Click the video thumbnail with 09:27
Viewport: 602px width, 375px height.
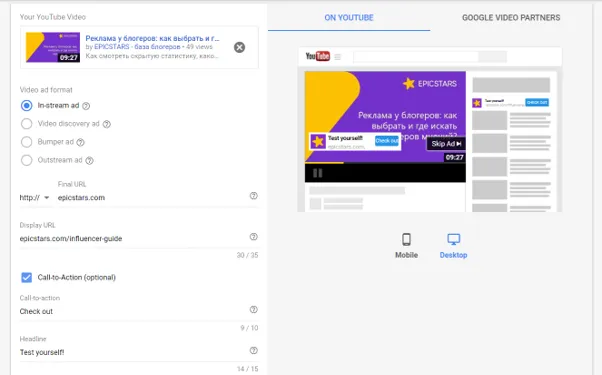[x=53, y=47]
